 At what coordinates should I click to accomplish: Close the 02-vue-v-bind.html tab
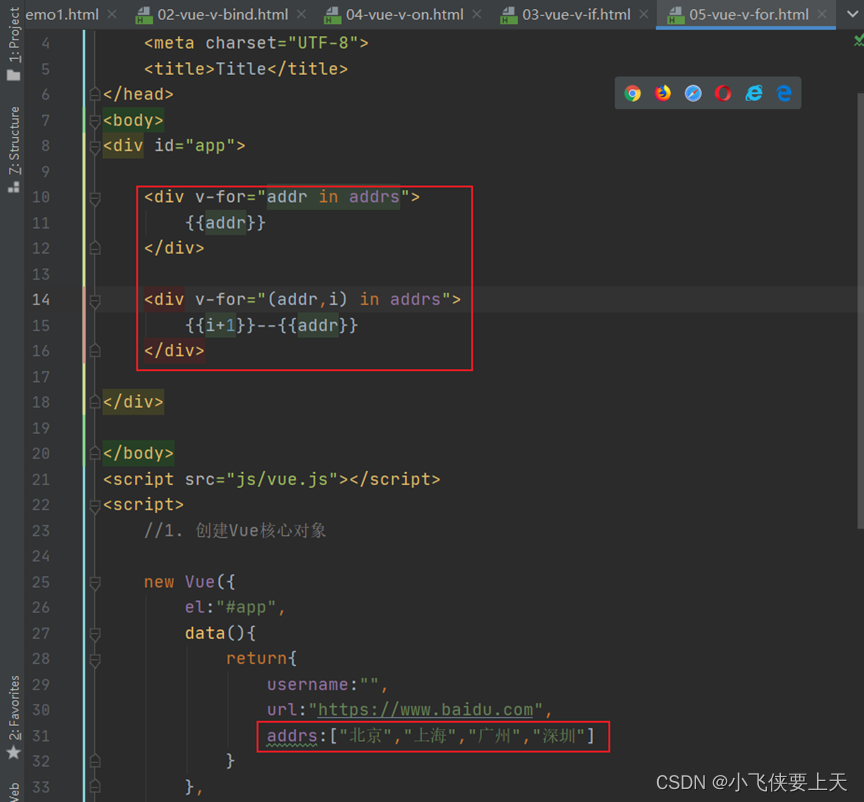pyautogui.click(x=301, y=15)
